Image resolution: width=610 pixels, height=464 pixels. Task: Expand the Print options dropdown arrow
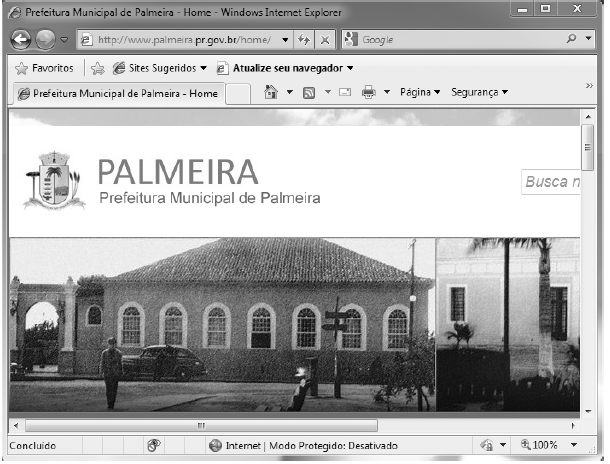point(387,92)
